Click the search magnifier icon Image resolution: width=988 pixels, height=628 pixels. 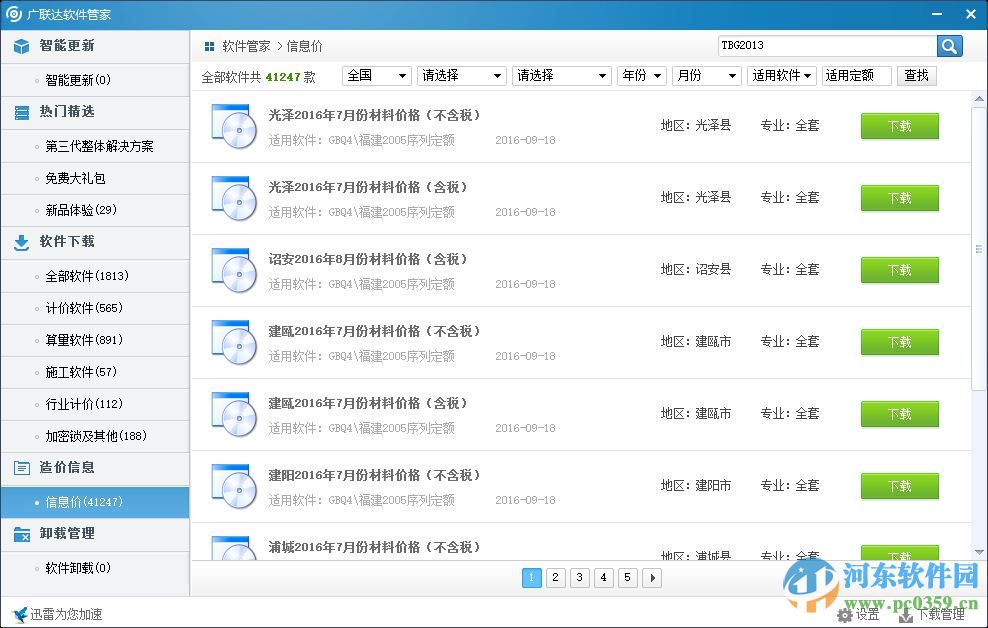948,45
